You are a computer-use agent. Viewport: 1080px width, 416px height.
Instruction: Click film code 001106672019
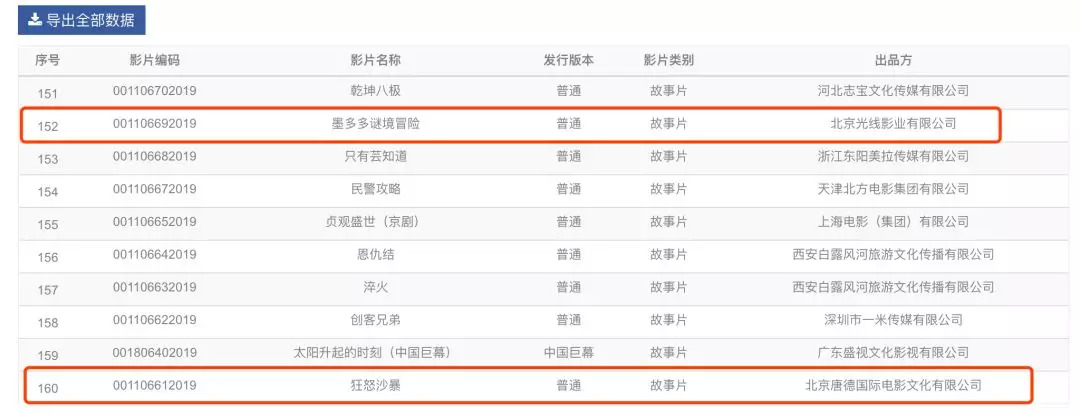point(154,189)
